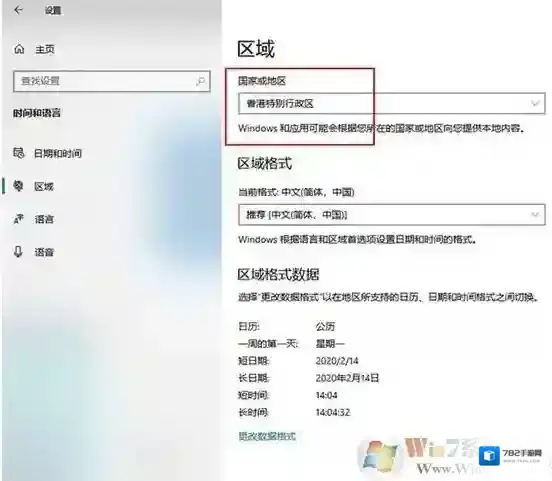Click the 语音 microphone icon
This screenshot has width=552, height=481.
point(18,251)
